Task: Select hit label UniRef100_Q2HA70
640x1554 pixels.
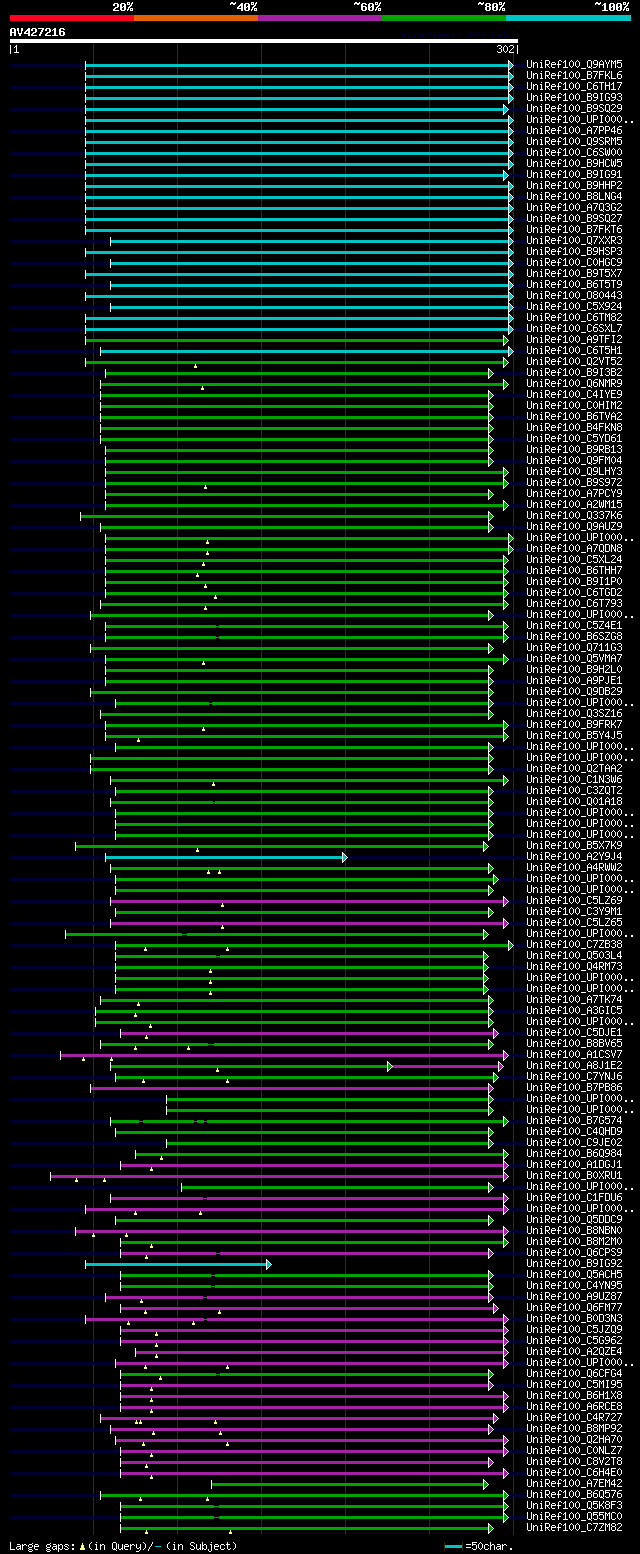Action: click(x=576, y=1439)
